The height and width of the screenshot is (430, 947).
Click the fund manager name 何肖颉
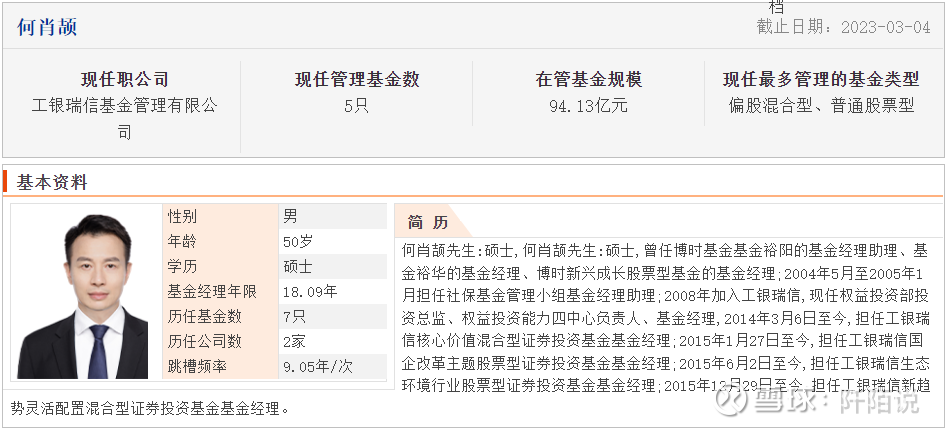(47, 27)
